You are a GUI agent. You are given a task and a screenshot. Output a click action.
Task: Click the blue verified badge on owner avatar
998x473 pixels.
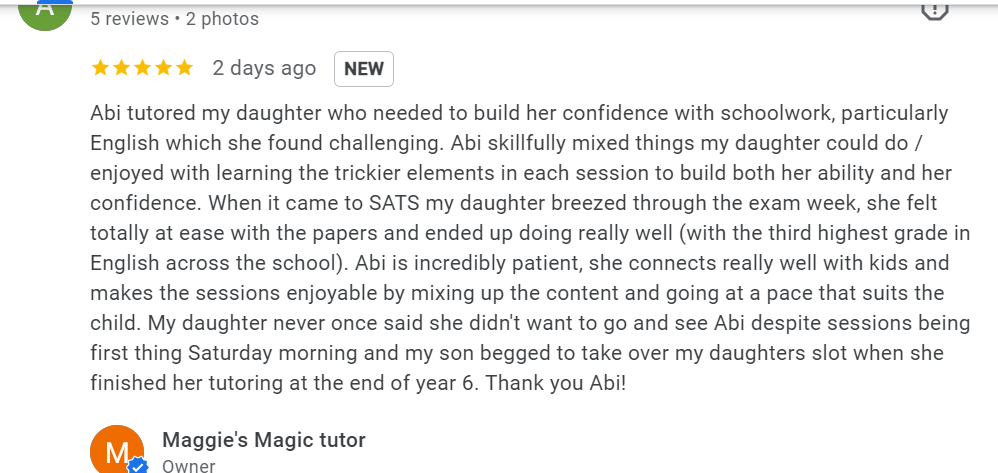[x=138, y=466]
